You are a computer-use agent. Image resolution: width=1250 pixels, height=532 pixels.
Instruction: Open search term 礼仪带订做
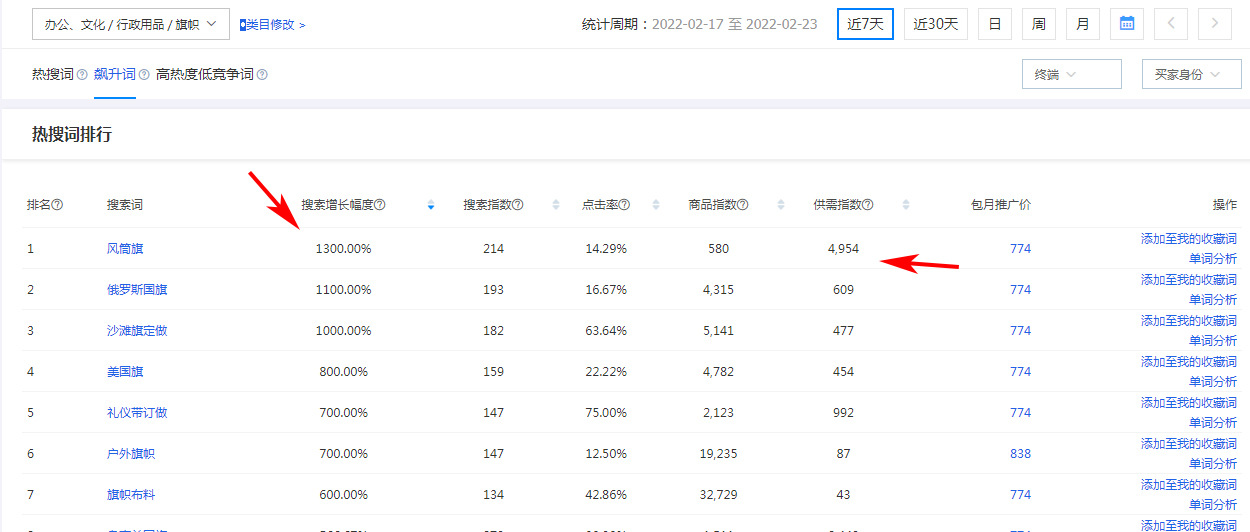click(137, 413)
